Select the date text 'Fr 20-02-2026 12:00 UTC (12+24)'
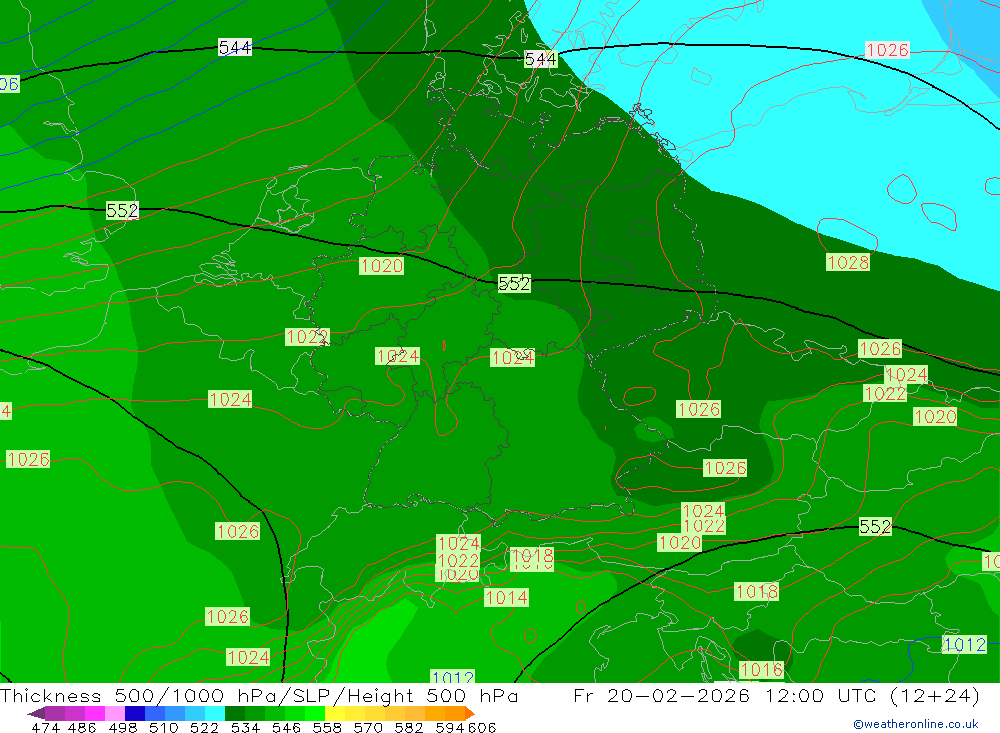Viewport: 1000px width, 733px height. [x=776, y=695]
